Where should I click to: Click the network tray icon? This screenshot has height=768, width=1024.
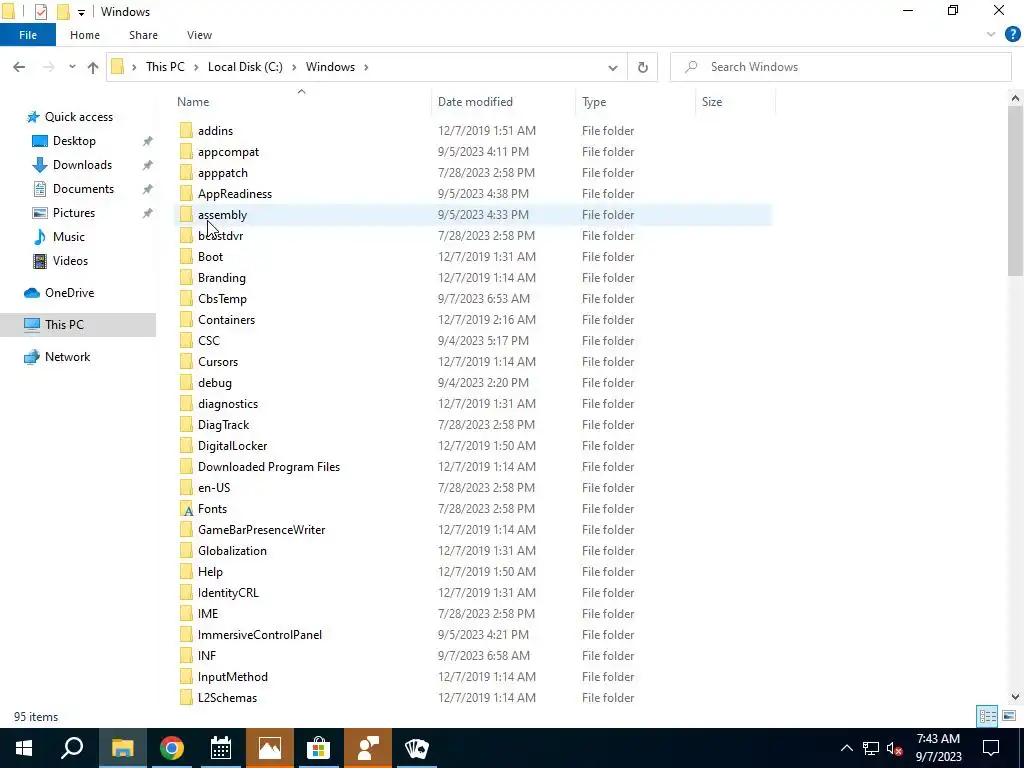tap(871, 748)
